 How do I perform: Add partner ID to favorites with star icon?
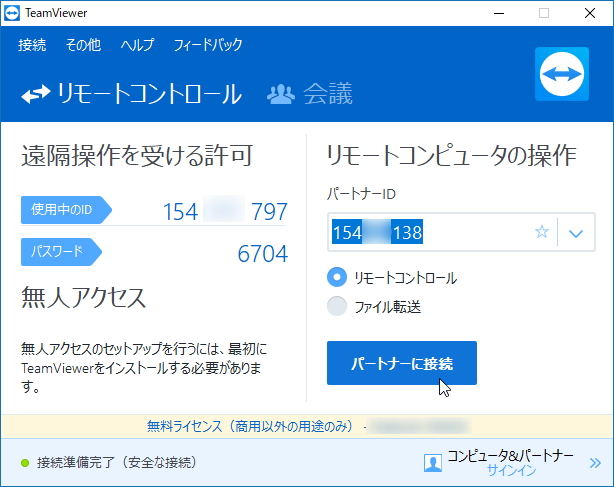click(542, 232)
